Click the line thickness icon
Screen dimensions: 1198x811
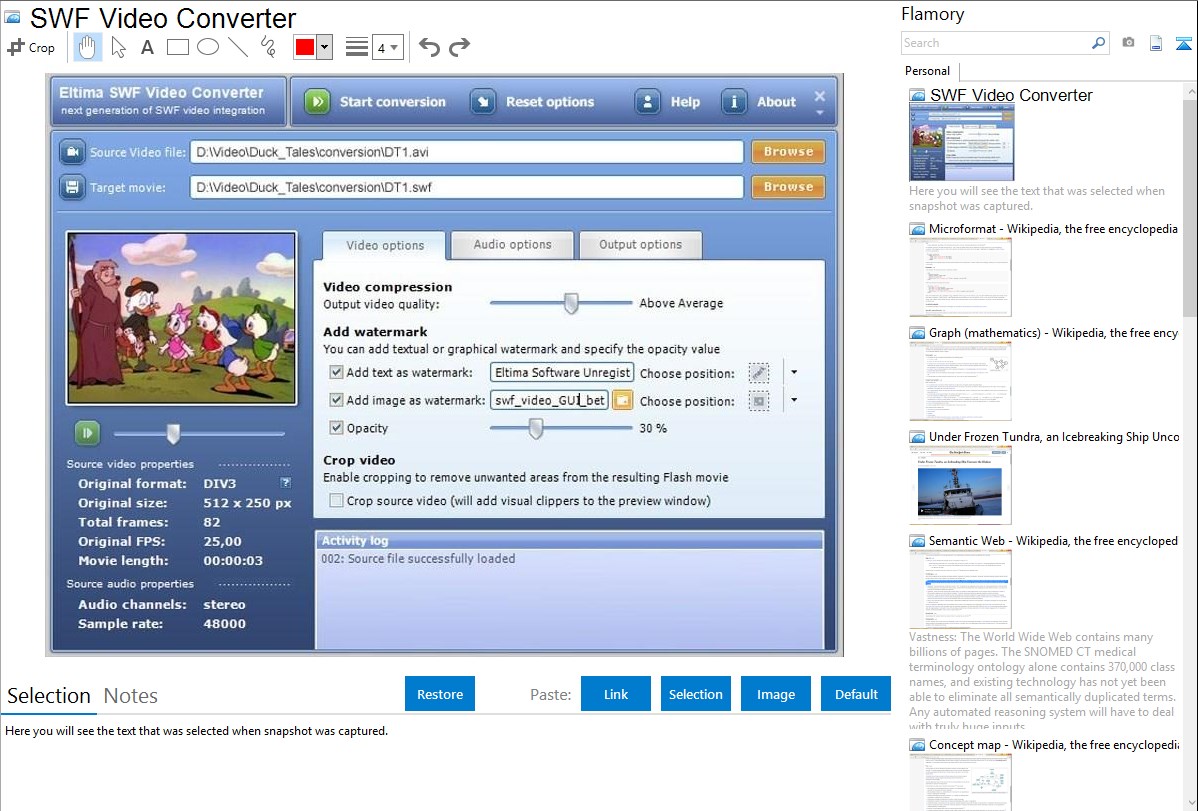point(357,47)
